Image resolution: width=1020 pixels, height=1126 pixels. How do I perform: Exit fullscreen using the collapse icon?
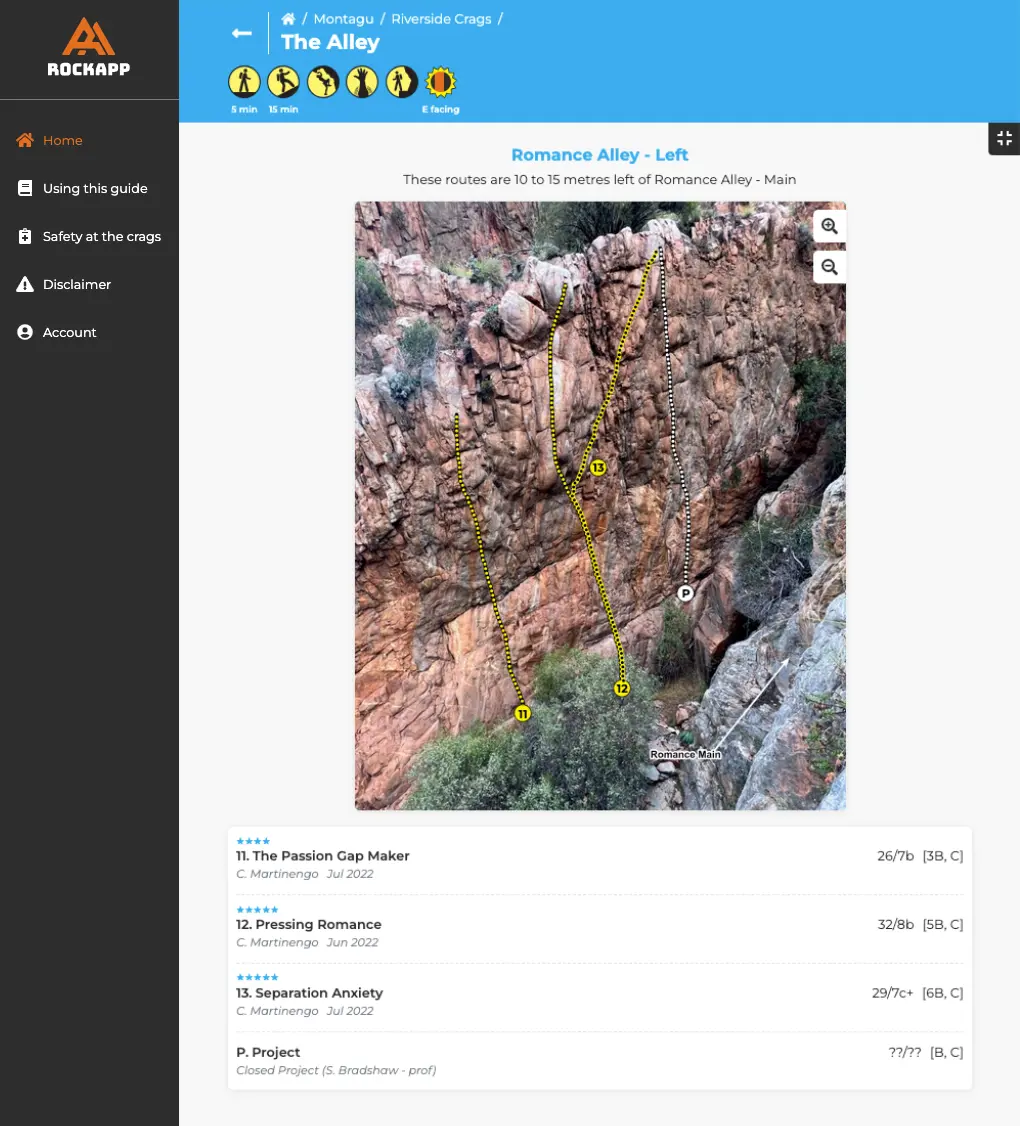(x=1004, y=139)
